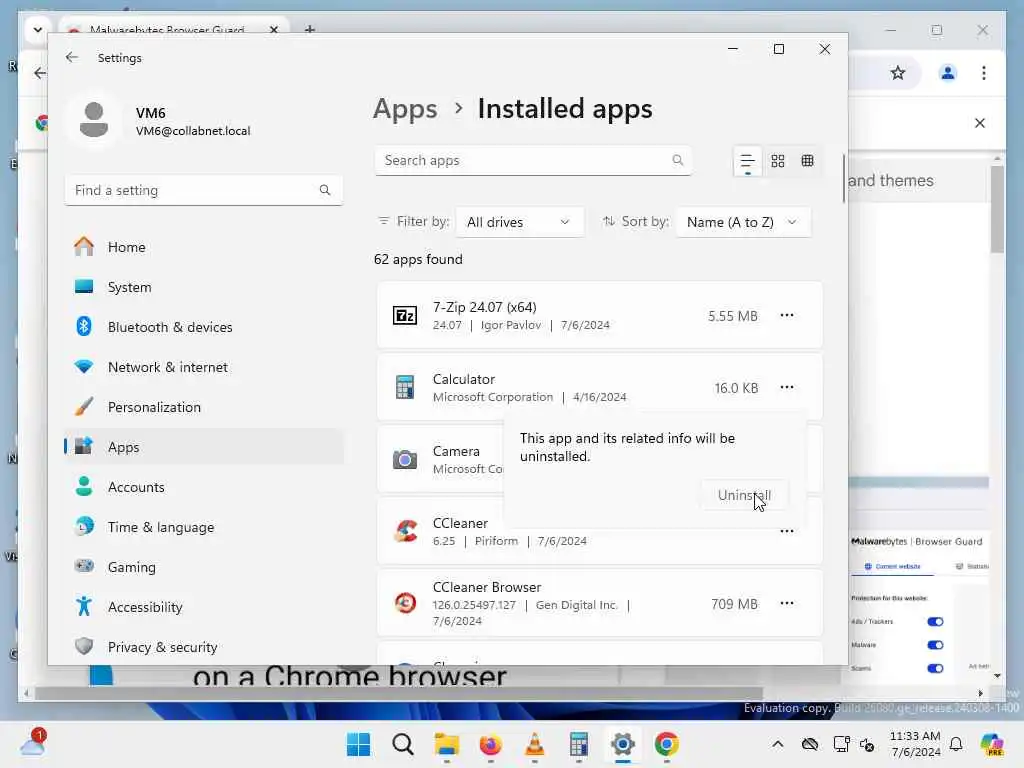
Task: Open more options for 7-Zip 24.07
Action: coord(787,315)
